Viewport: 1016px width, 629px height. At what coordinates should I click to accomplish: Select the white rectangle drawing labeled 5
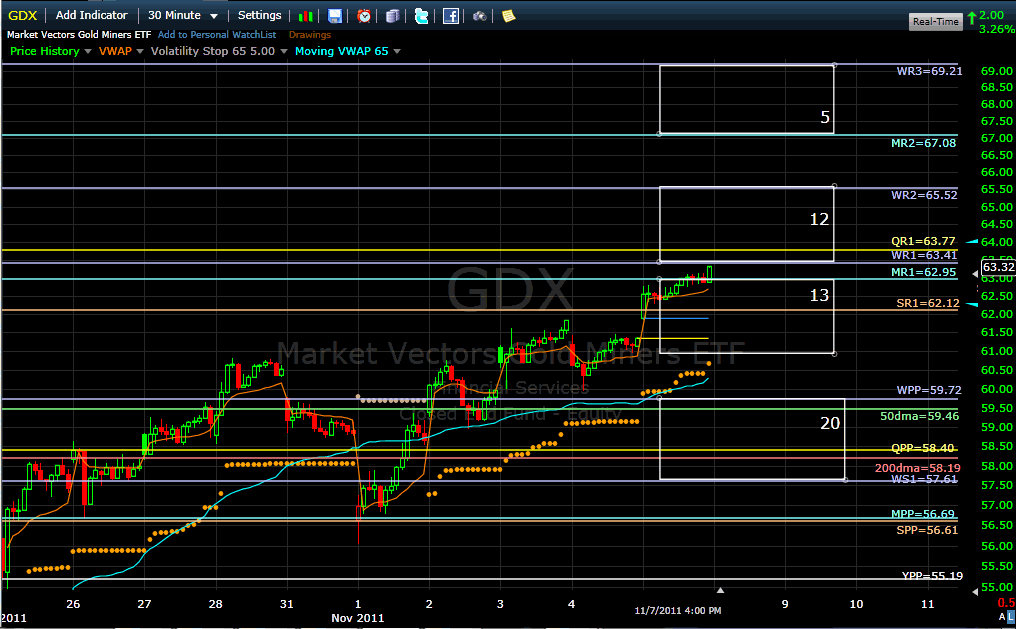pos(746,100)
